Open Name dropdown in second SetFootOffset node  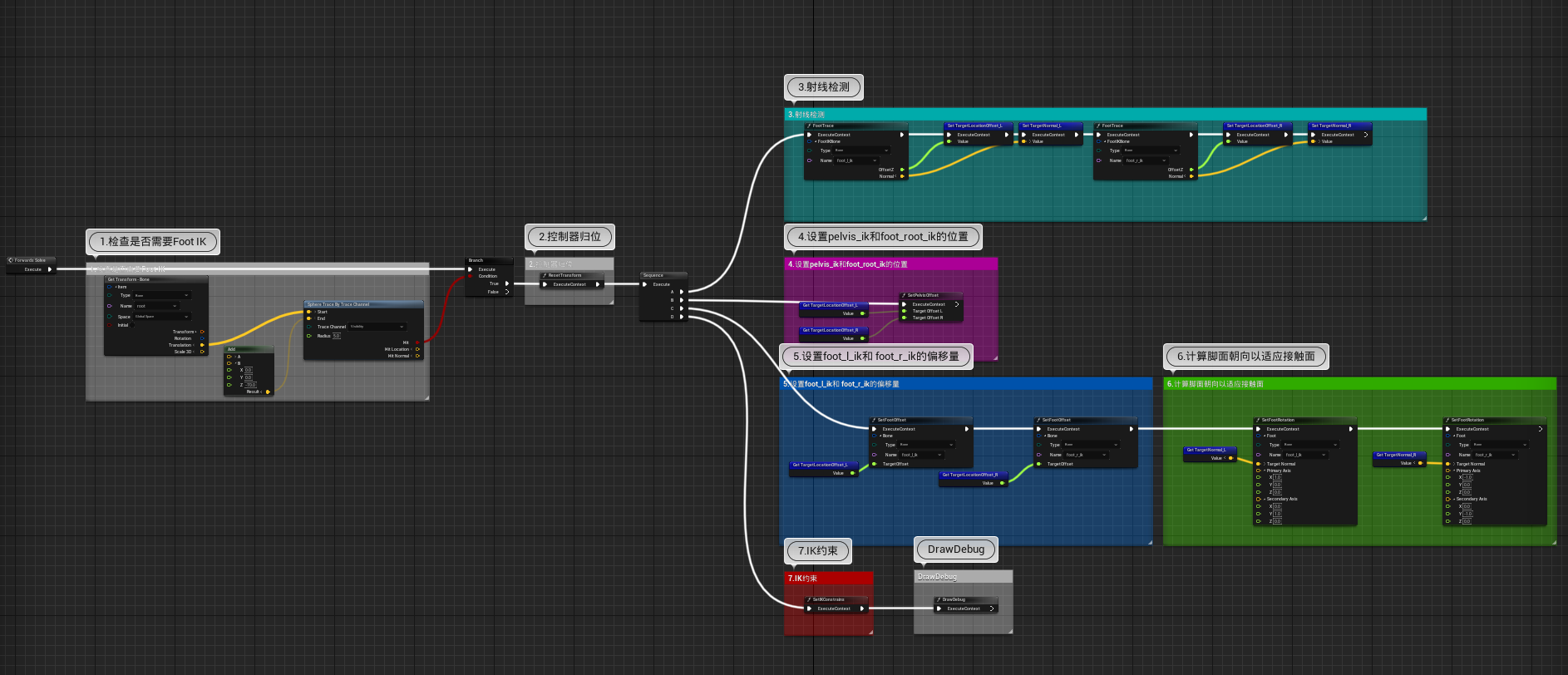click(x=1086, y=455)
